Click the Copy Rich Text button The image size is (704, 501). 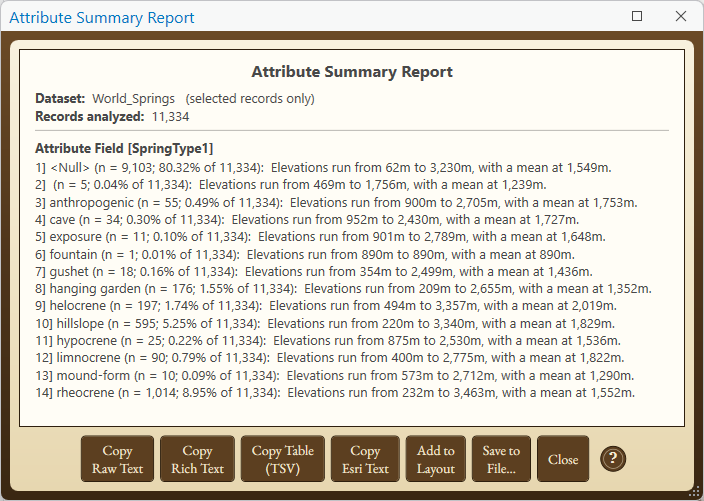197,459
